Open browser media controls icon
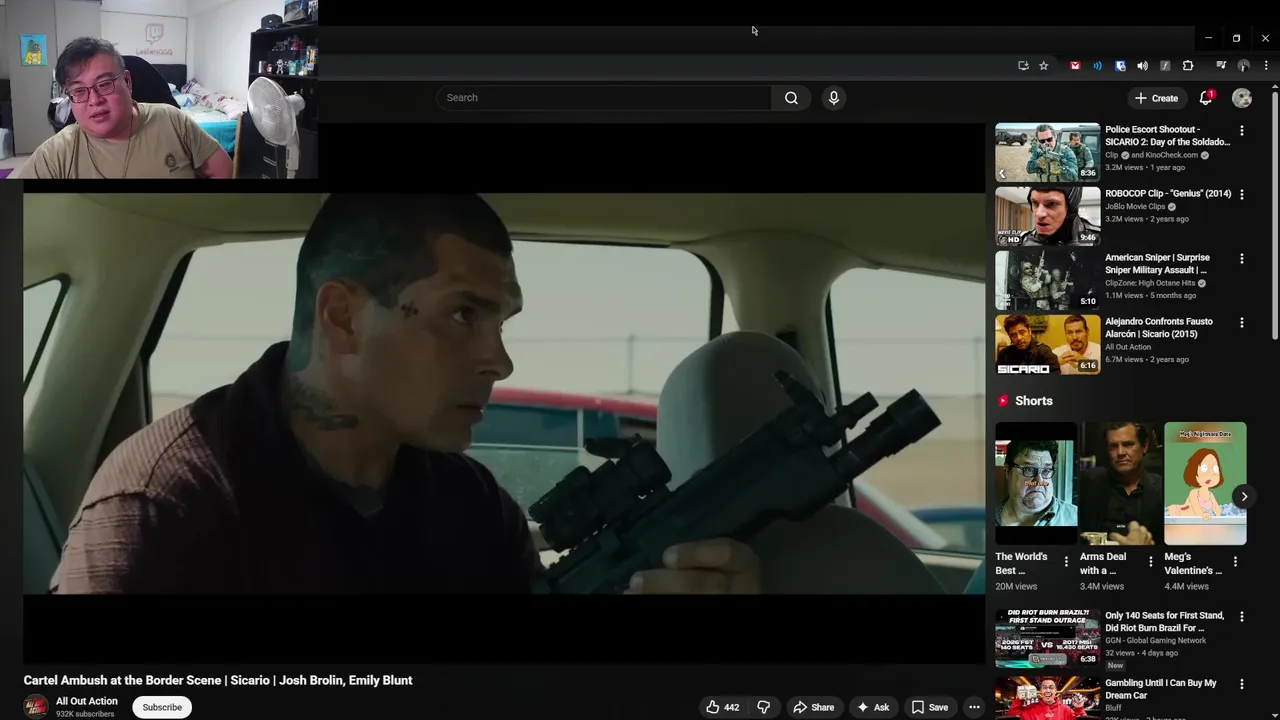1280x720 pixels. pos(1221,66)
